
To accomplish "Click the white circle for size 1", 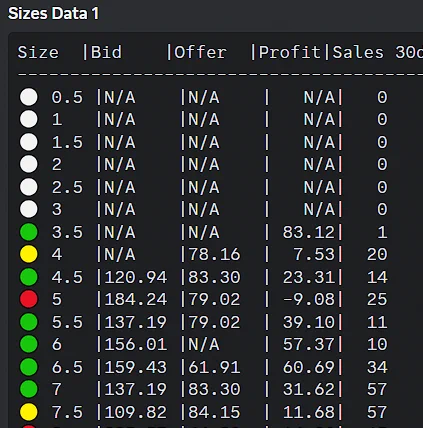I will 29,119.
